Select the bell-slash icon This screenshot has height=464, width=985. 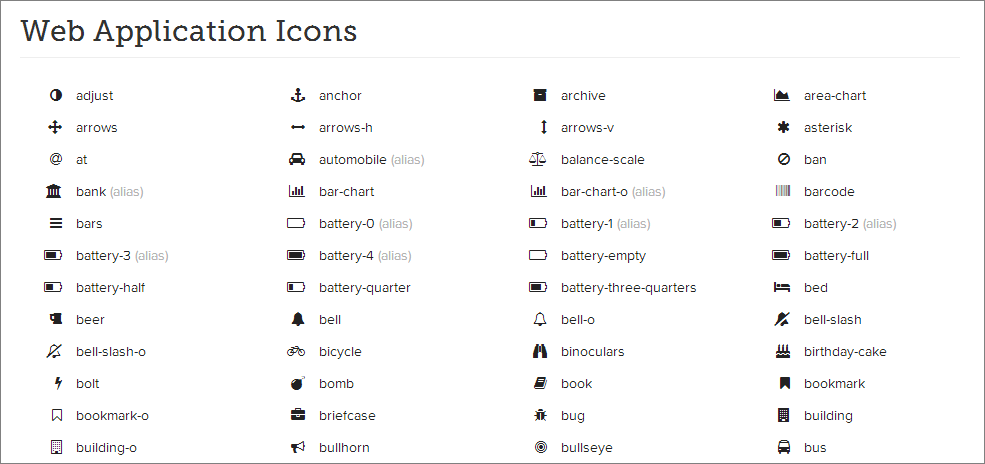click(x=782, y=320)
